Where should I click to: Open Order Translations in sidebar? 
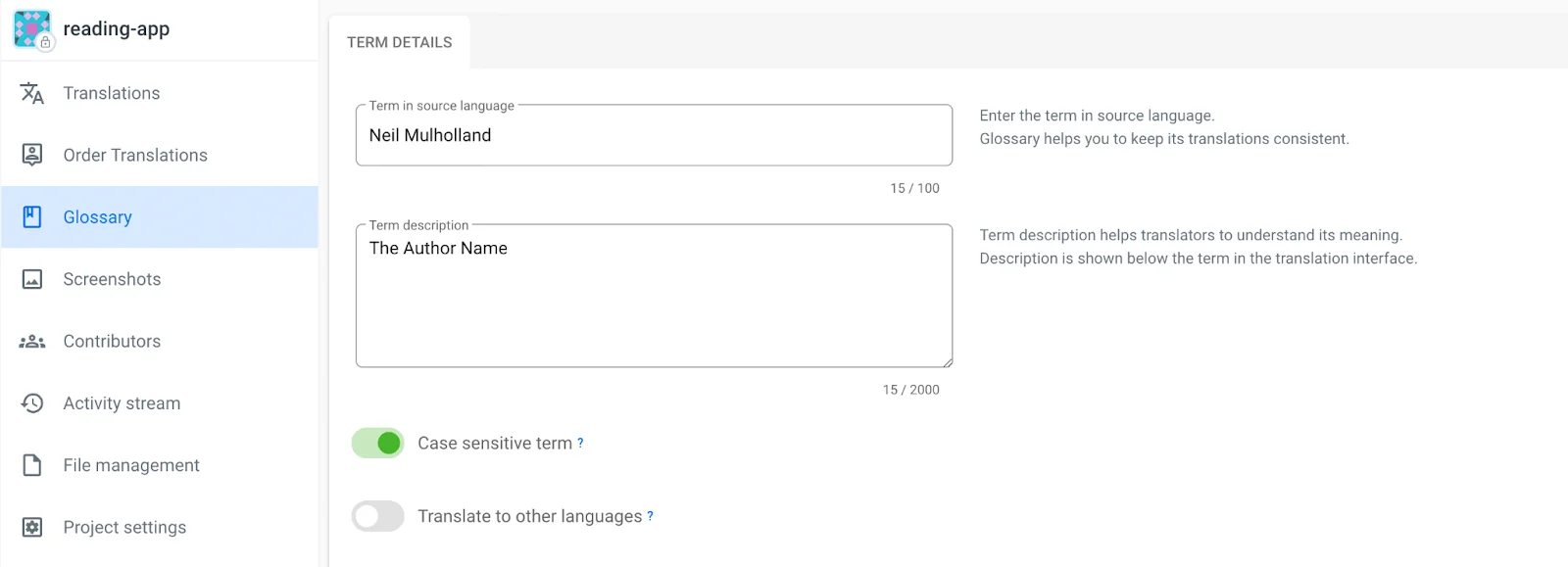coord(135,155)
